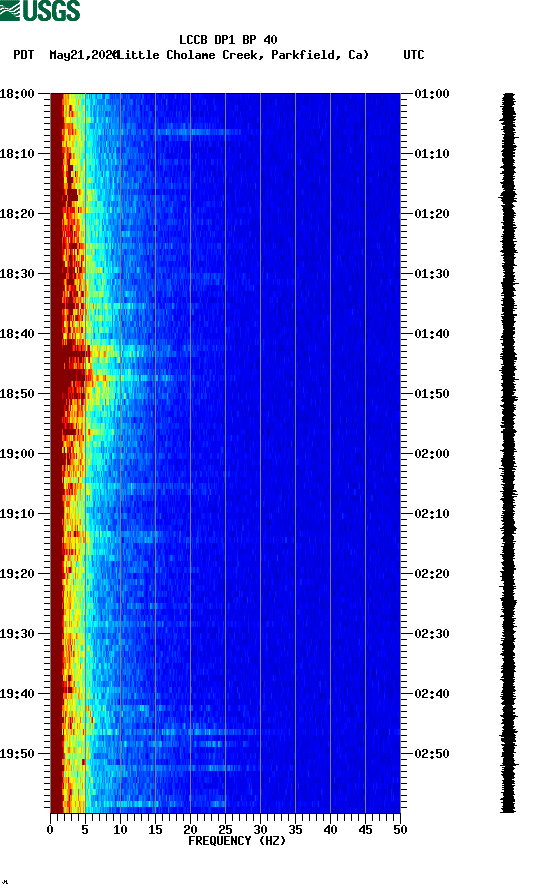The height and width of the screenshot is (893, 552).
Task: Select the title text 'LCCB DP1 BP 40'
Action: 228,40
